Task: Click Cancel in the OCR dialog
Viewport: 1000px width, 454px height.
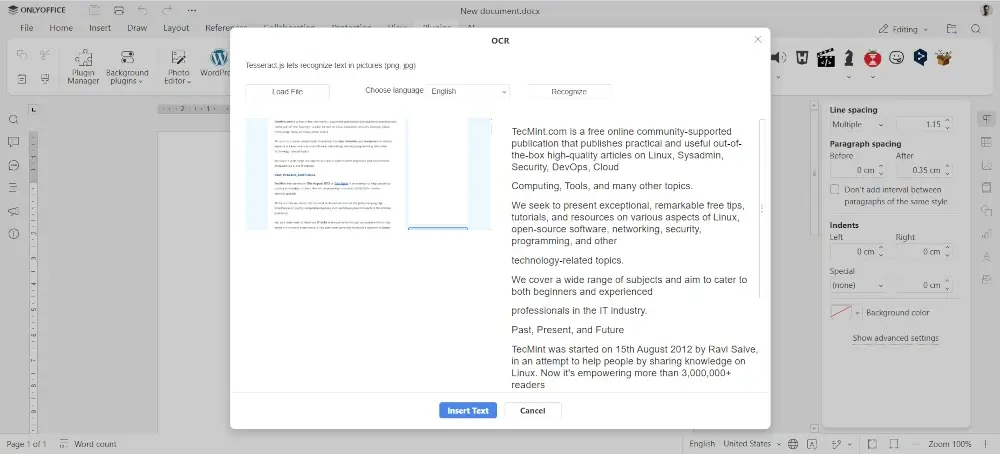Action: tap(532, 410)
